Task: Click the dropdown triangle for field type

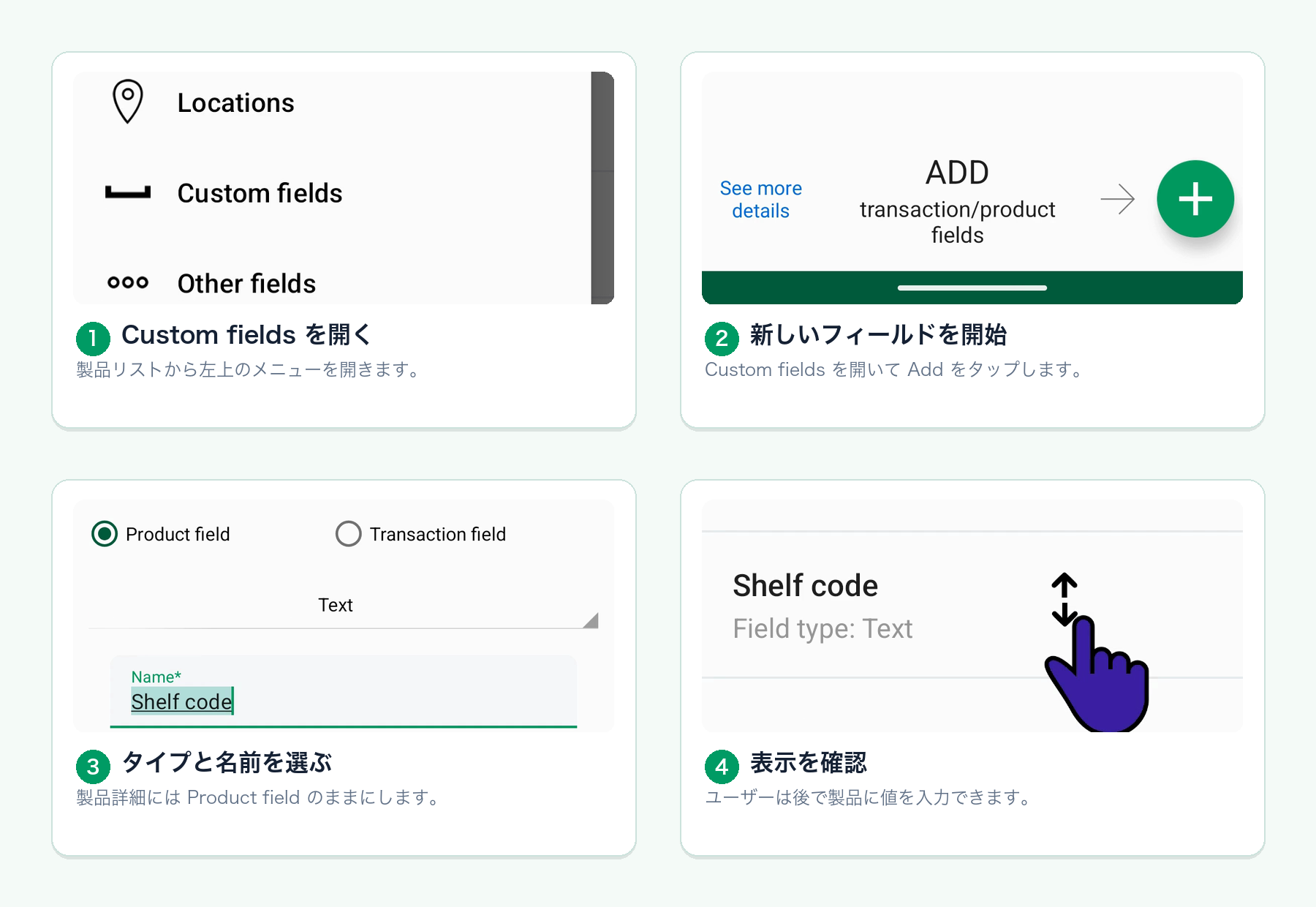Action: point(591,620)
